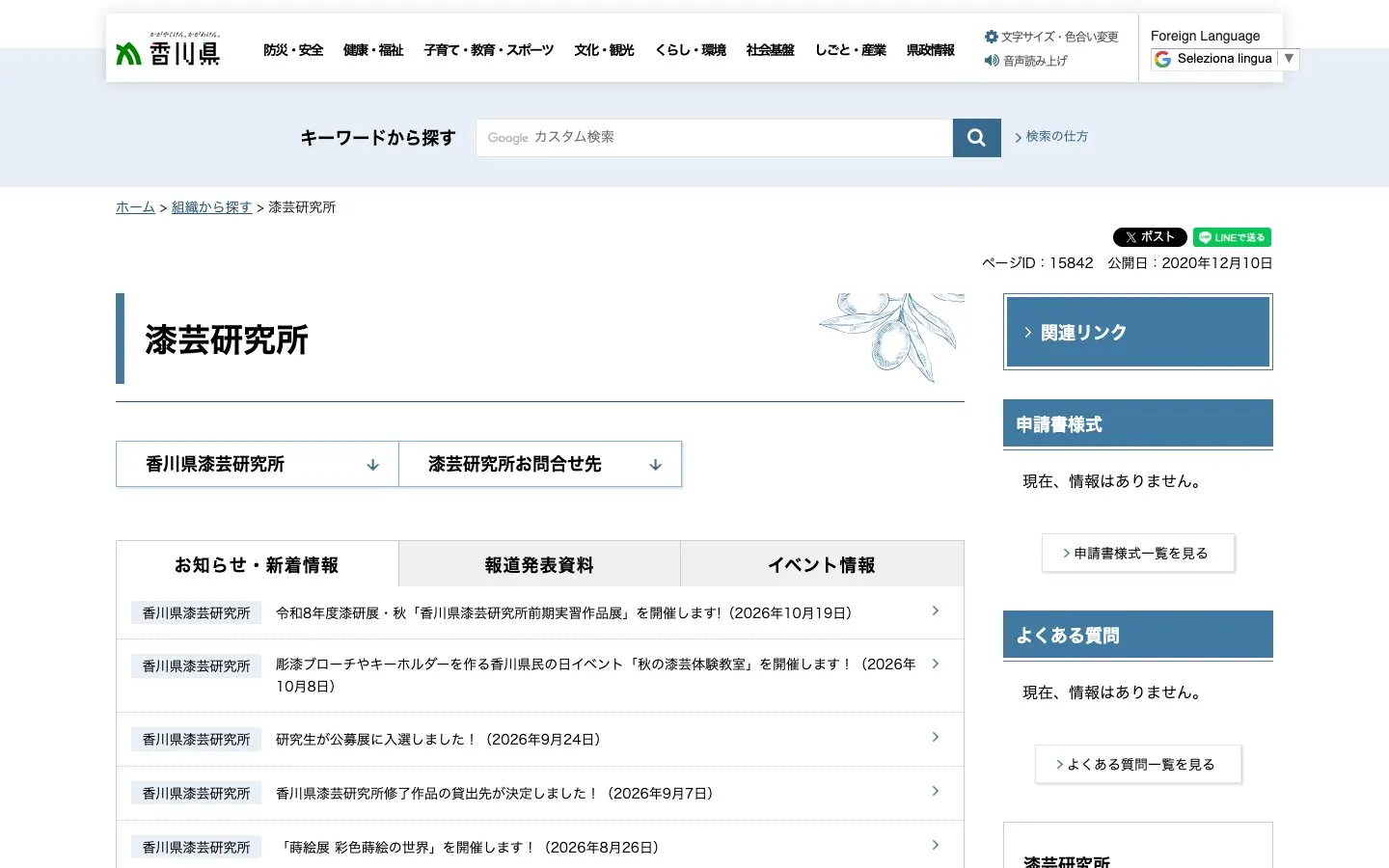Click chevron arrow on 研究生が公募展 row
Viewport: 1389px width, 868px height.
tap(936, 737)
